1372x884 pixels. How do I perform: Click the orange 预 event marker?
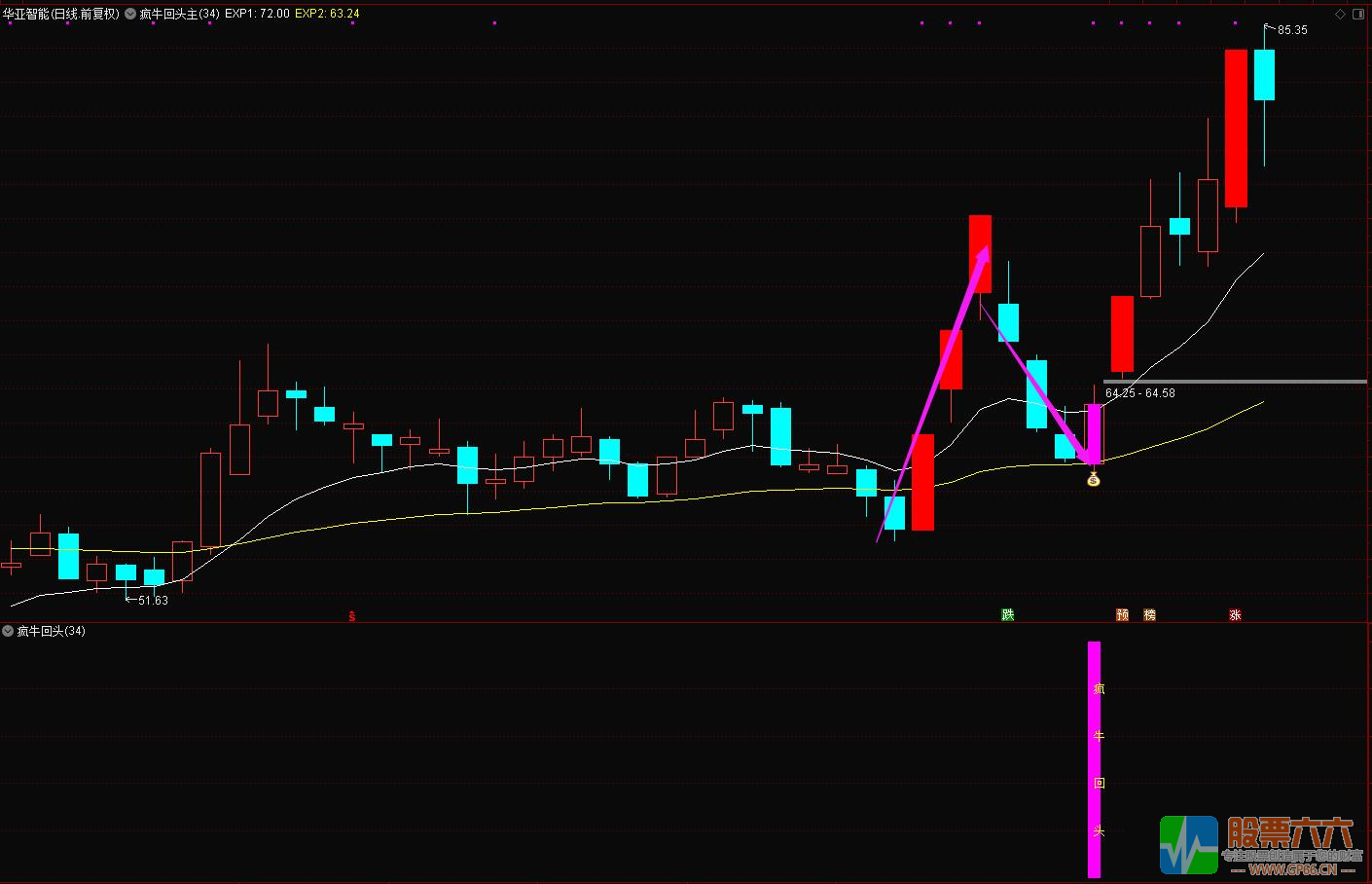[1122, 614]
